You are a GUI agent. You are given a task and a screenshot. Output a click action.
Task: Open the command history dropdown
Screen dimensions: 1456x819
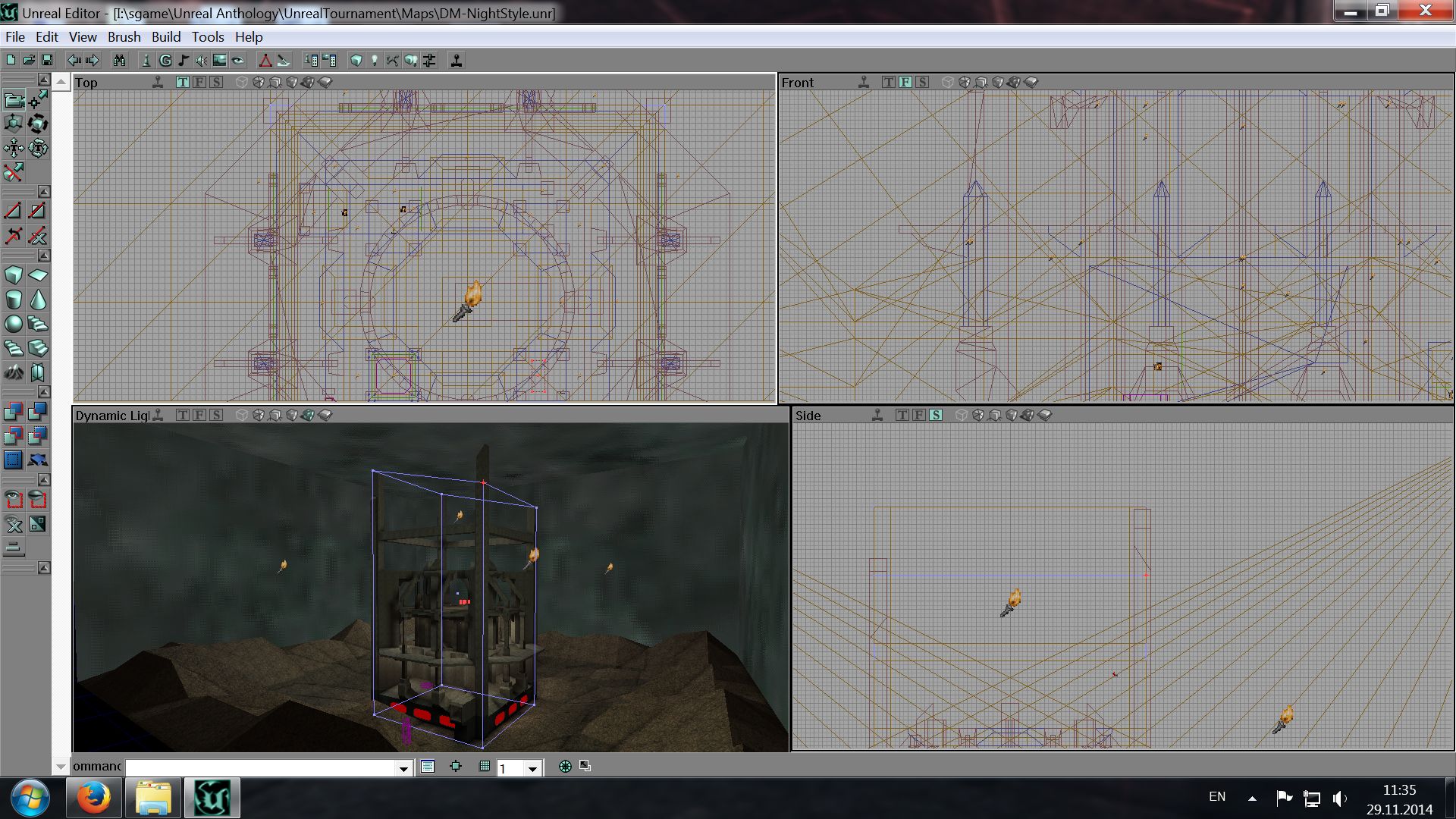pyautogui.click(x=403, y=768)
